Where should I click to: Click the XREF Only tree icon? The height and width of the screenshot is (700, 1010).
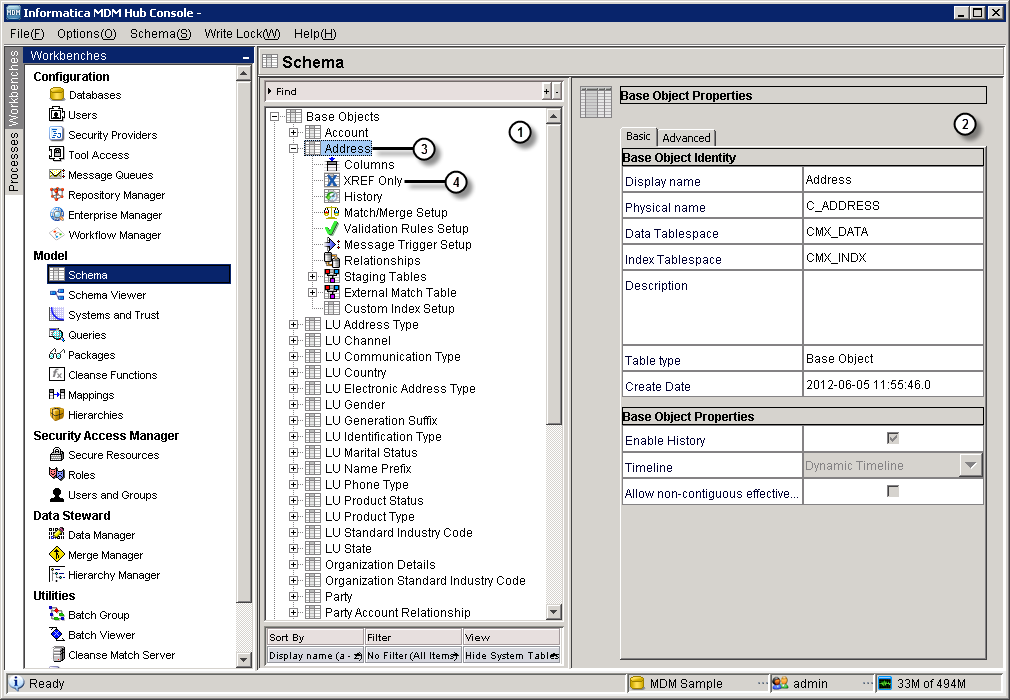pos(332,180)
